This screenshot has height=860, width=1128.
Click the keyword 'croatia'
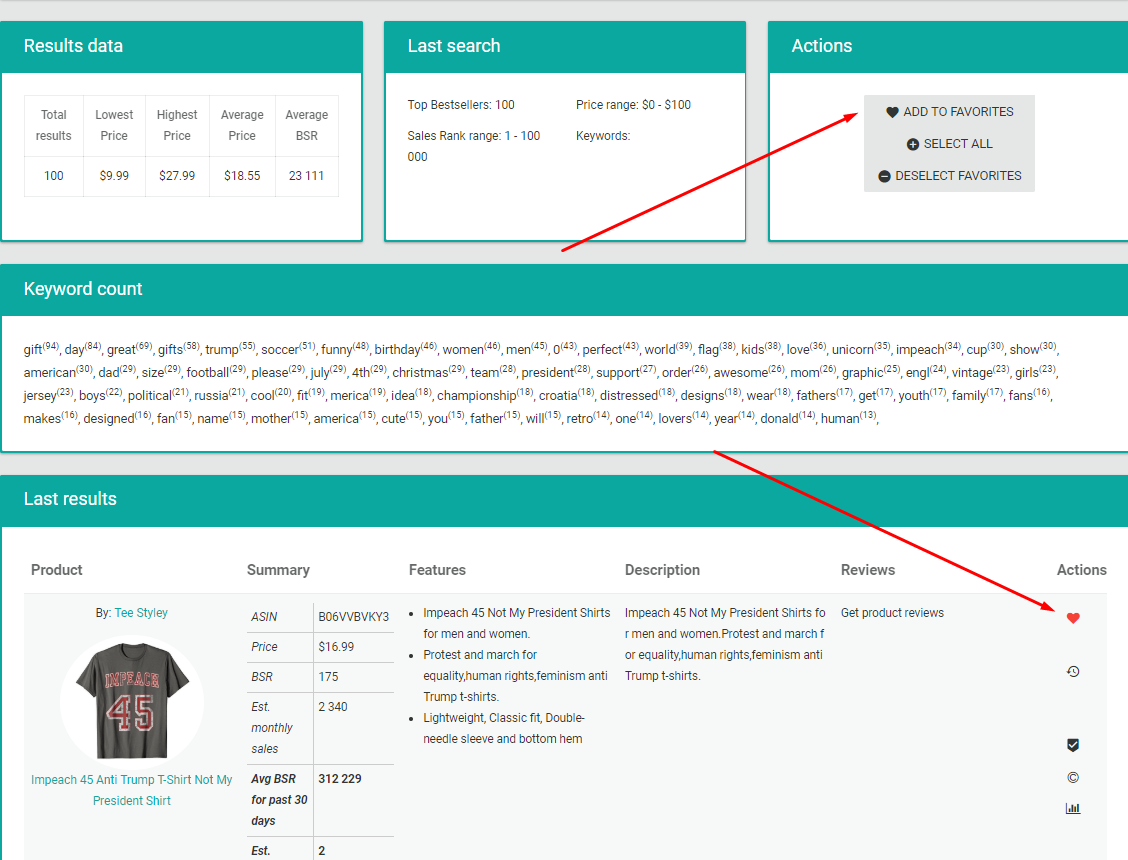(x=558, y=396)
